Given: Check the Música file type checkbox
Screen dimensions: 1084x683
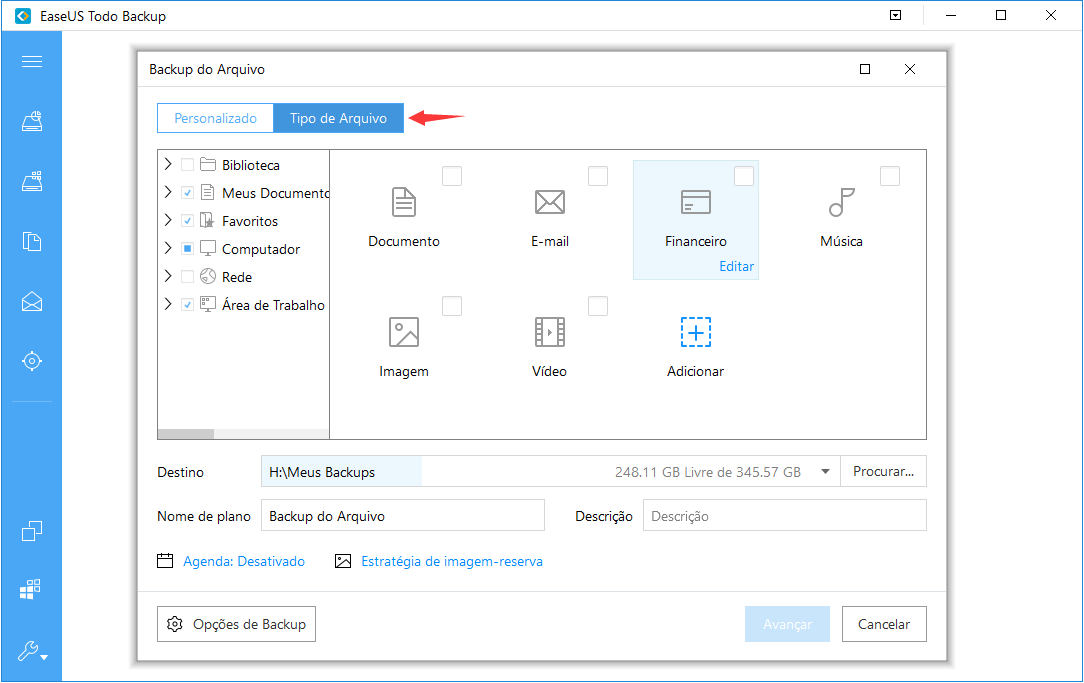Looking at the screenshot, I should 890,176.
